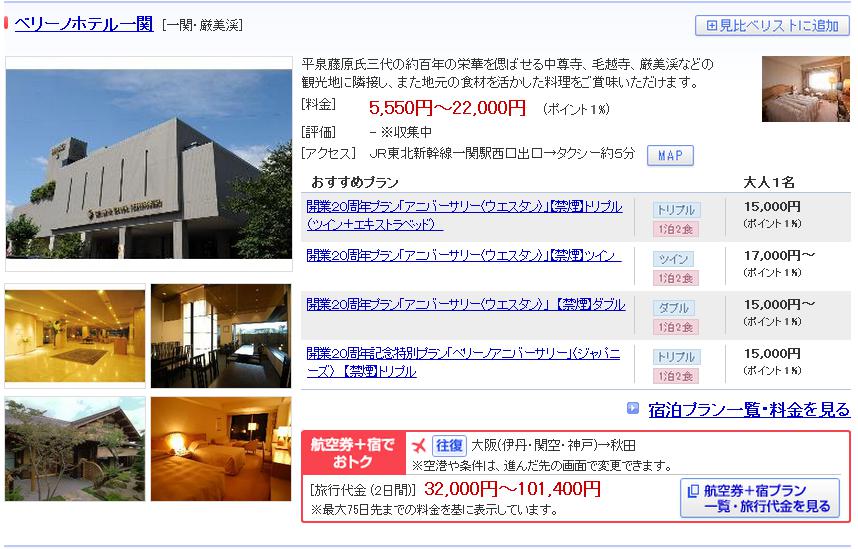
Task: Click the ダブル room type tag
Action: click(x=674, y=308)
